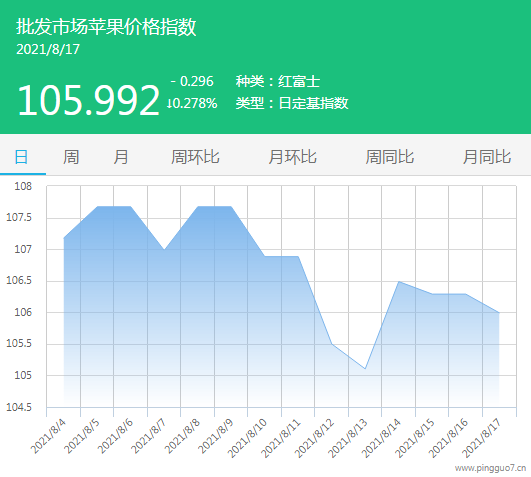This screenshot has width=531, height=477.
Task: Click the index value 105.992
Action: (88, 100)
